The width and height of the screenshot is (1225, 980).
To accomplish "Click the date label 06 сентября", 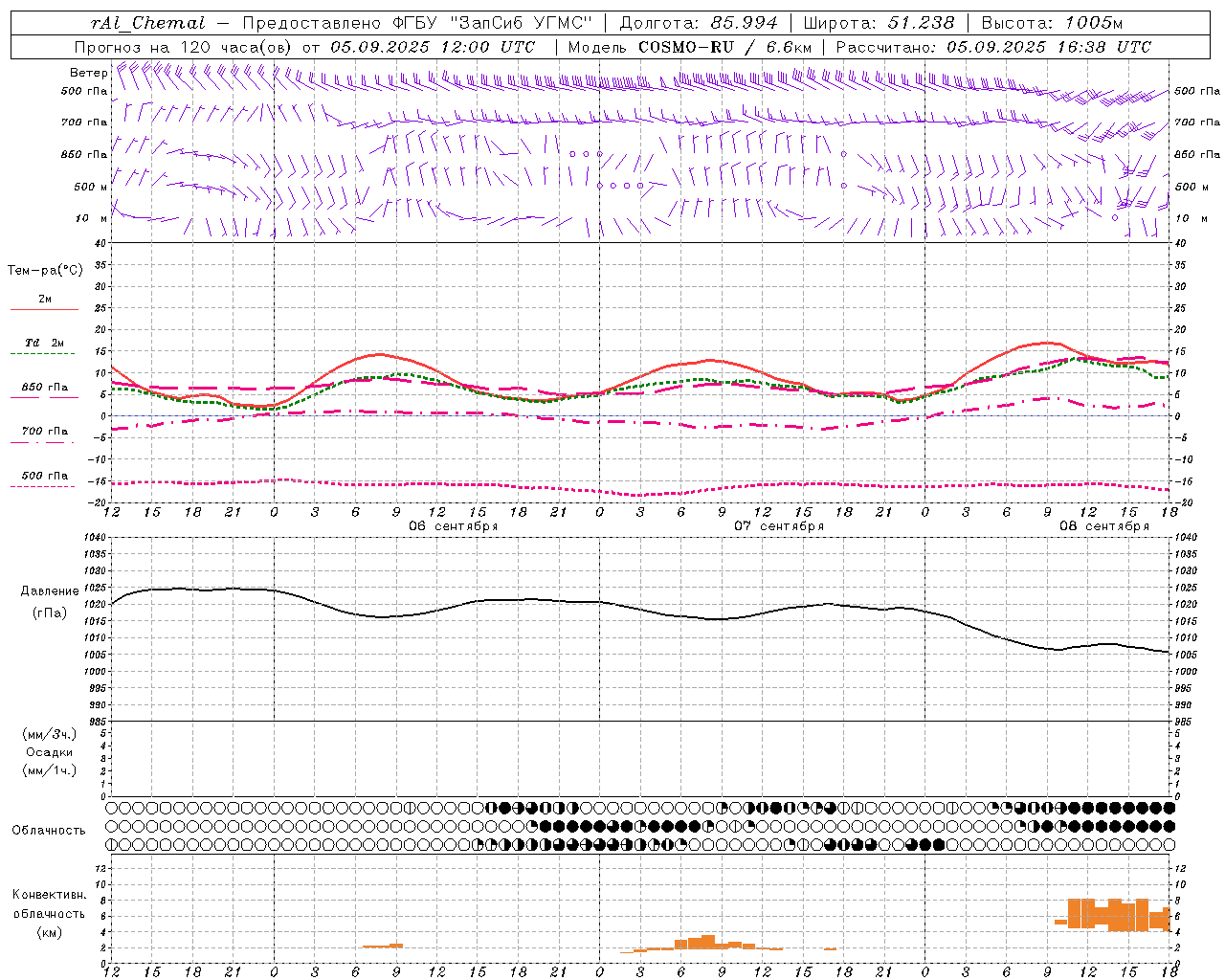I will (454, 526).
